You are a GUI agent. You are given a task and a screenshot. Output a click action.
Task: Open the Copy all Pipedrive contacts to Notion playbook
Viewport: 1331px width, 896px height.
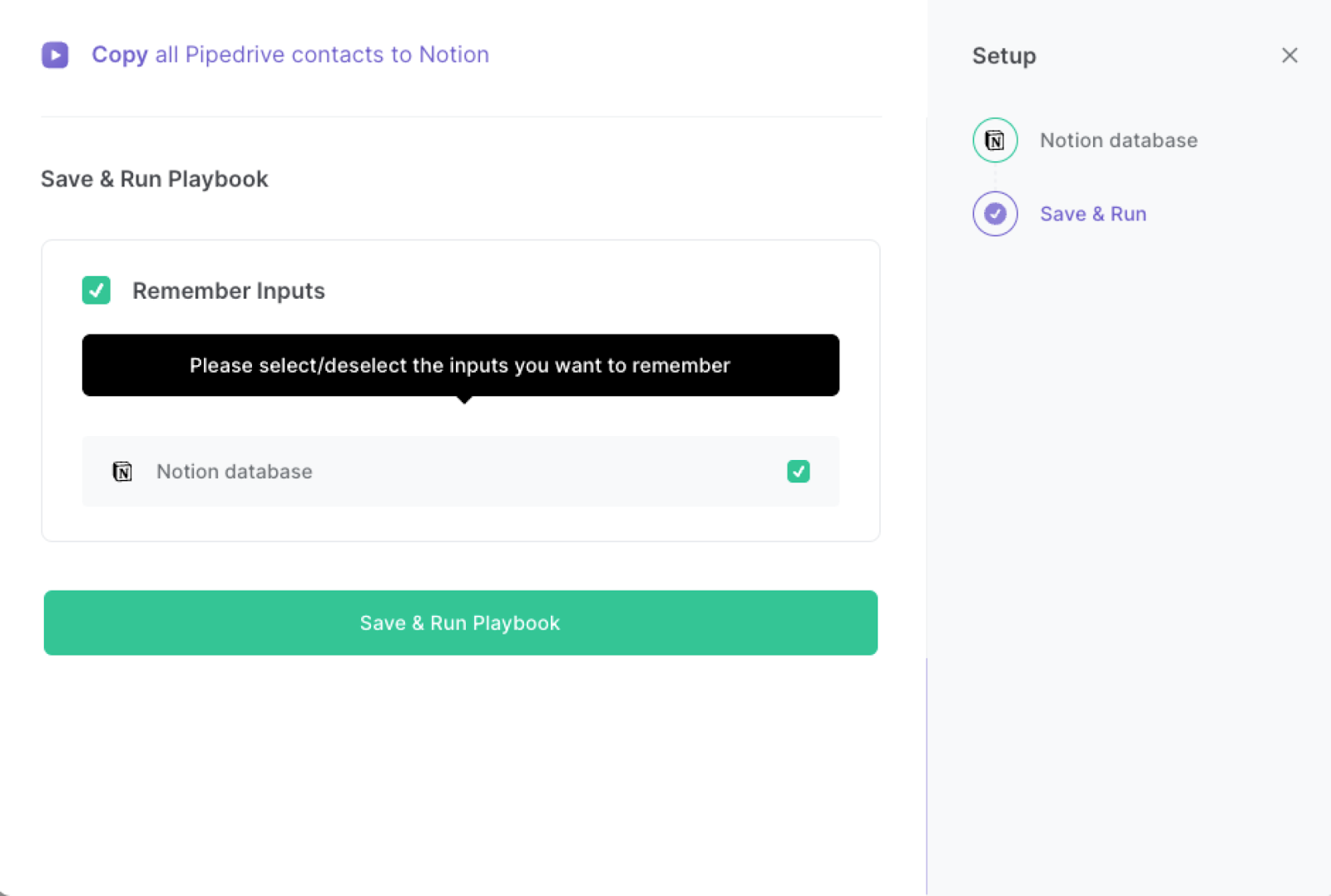(290, 54)
